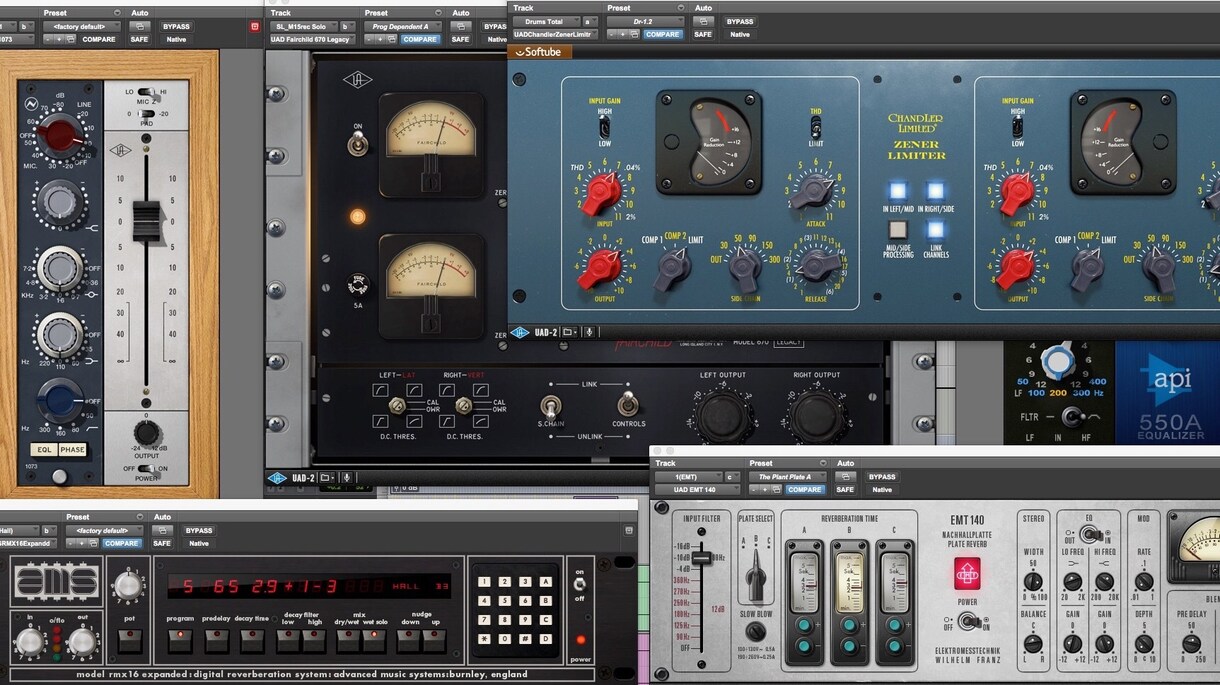This screenshot has height=685, width=1220.
Task: Click the settings copy icon next to COMPARE in Fairchild window
Action: coord(392,39)
